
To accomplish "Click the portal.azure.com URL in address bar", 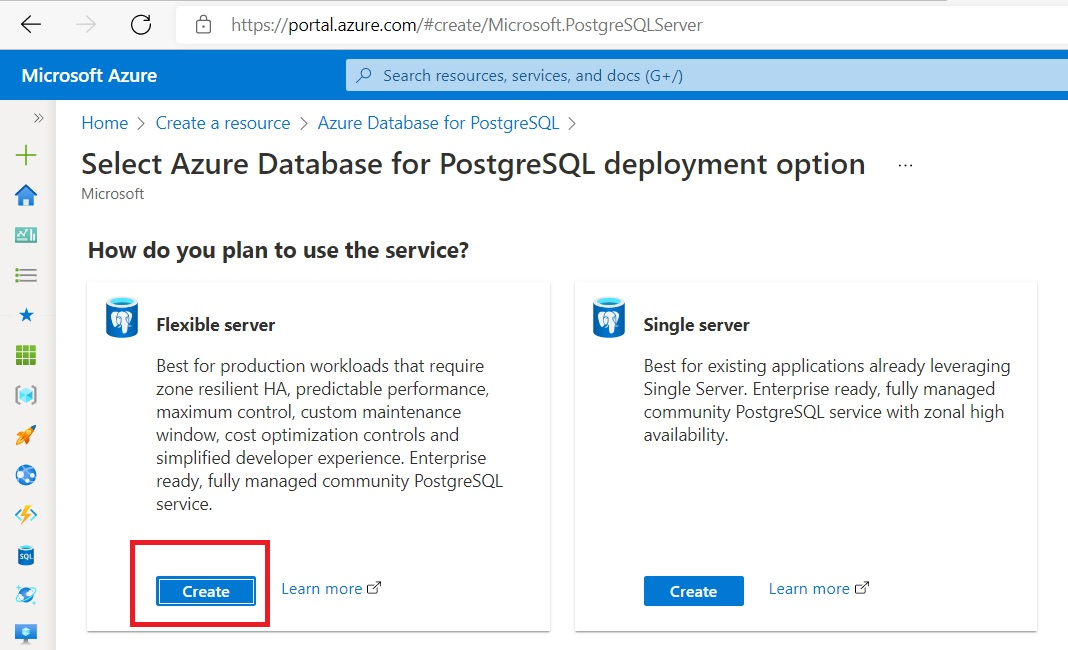I will 467,25.
